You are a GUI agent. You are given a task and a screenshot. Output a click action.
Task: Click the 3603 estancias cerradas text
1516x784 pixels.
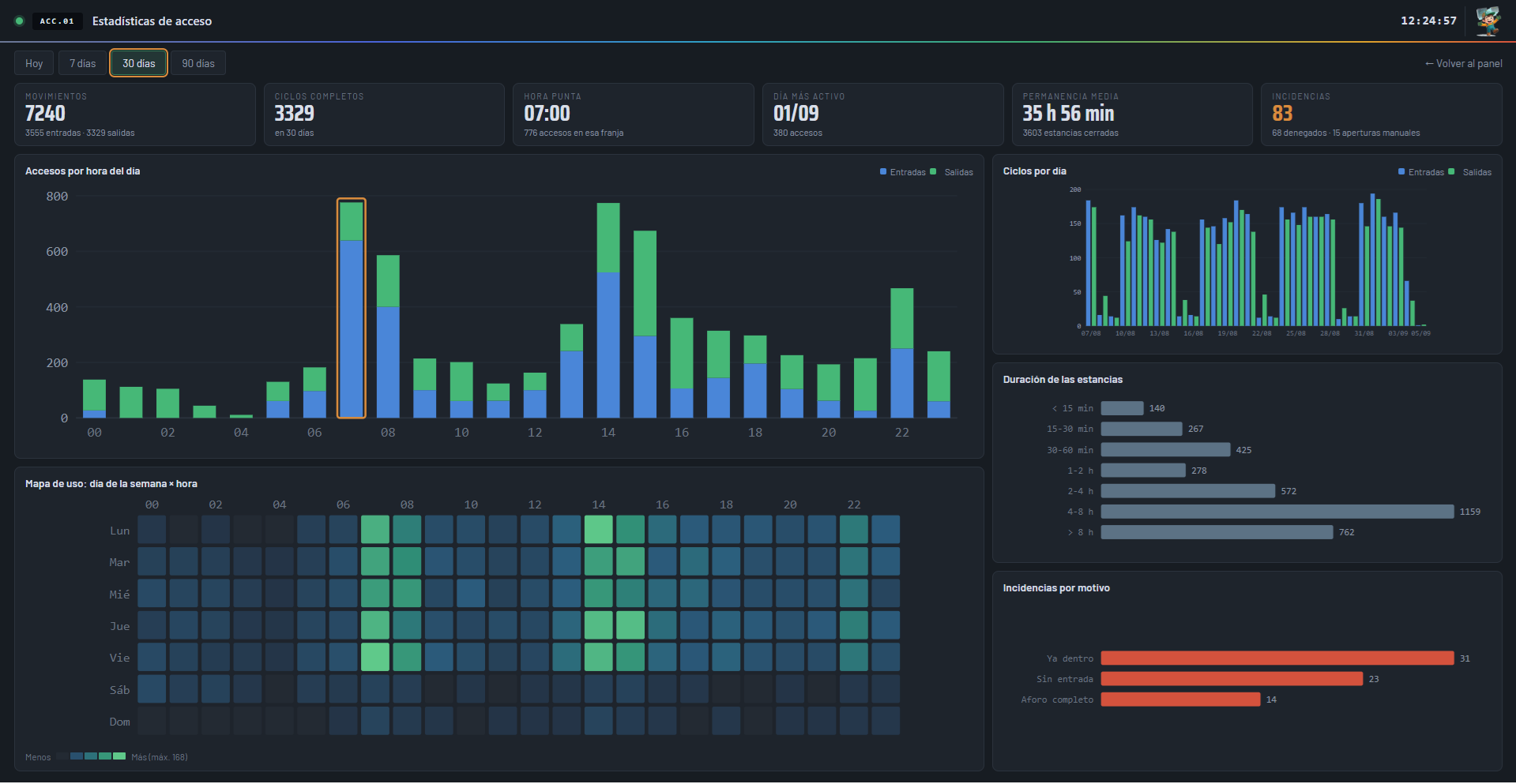point(1070,133)
